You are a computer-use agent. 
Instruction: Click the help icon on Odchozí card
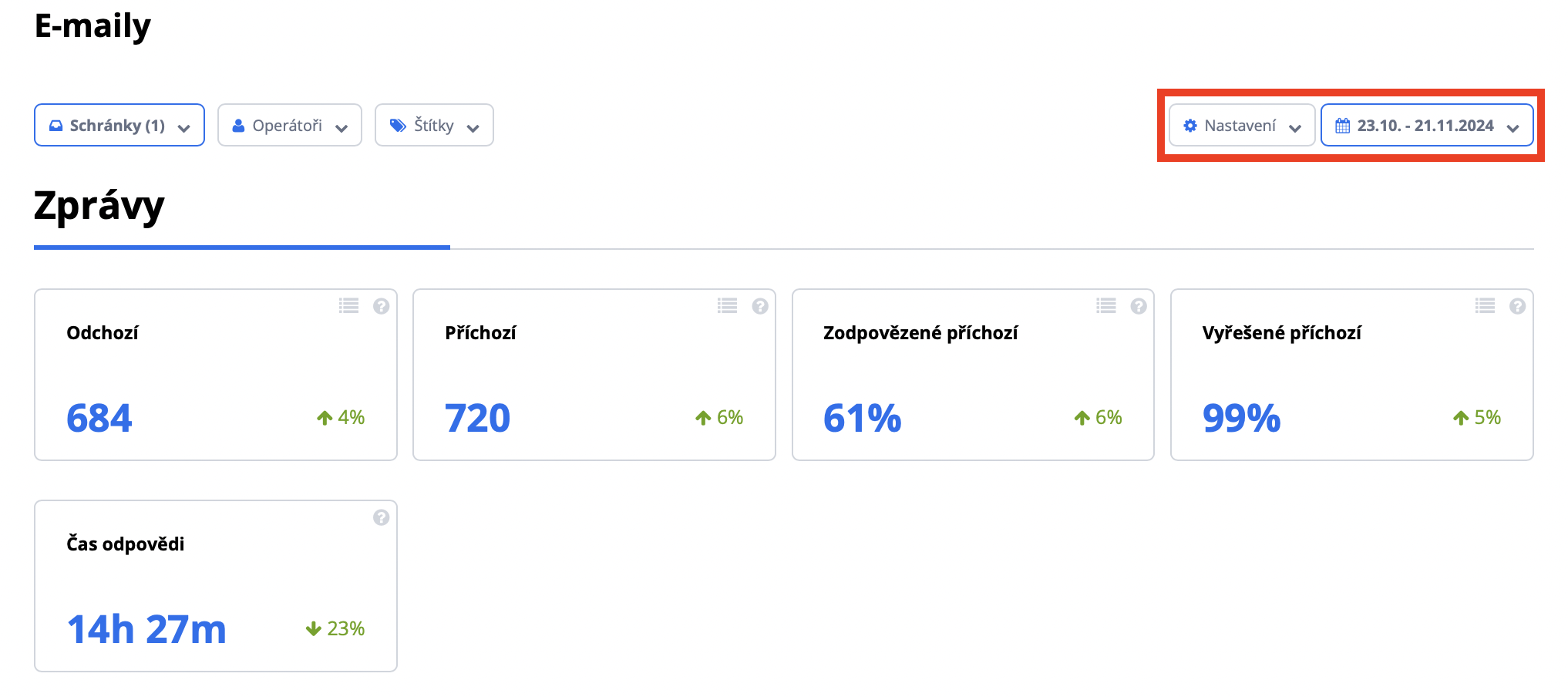(x=381, y=306)
